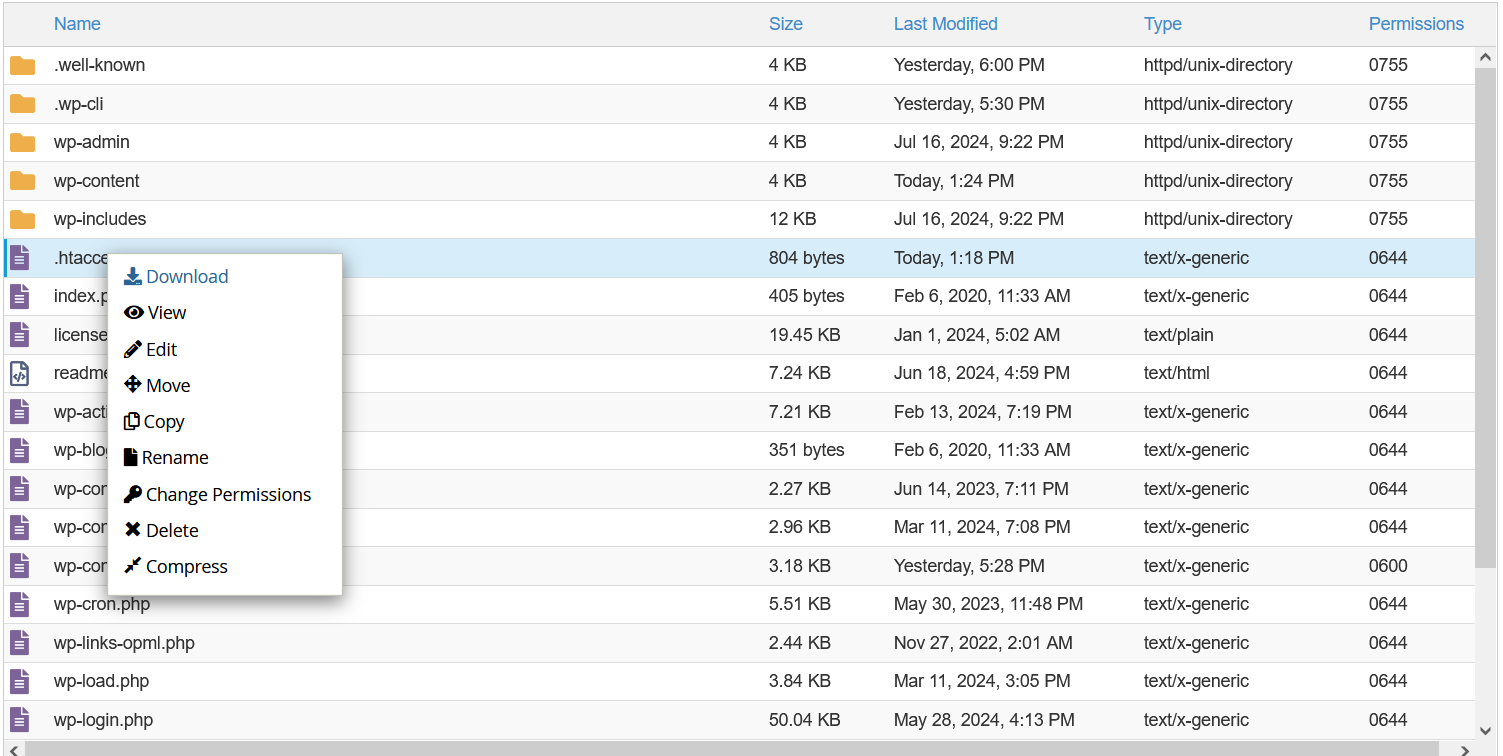Select Rename in the context menu
The image size is (1503, 756).
point(166,458)
